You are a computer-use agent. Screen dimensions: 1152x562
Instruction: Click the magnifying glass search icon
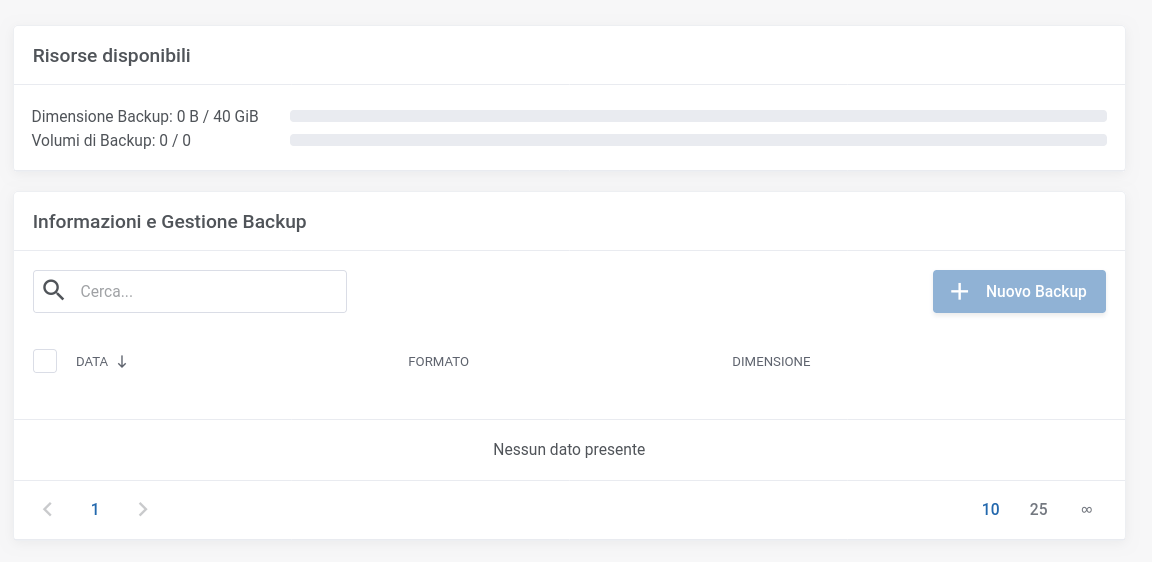[54, 290]
